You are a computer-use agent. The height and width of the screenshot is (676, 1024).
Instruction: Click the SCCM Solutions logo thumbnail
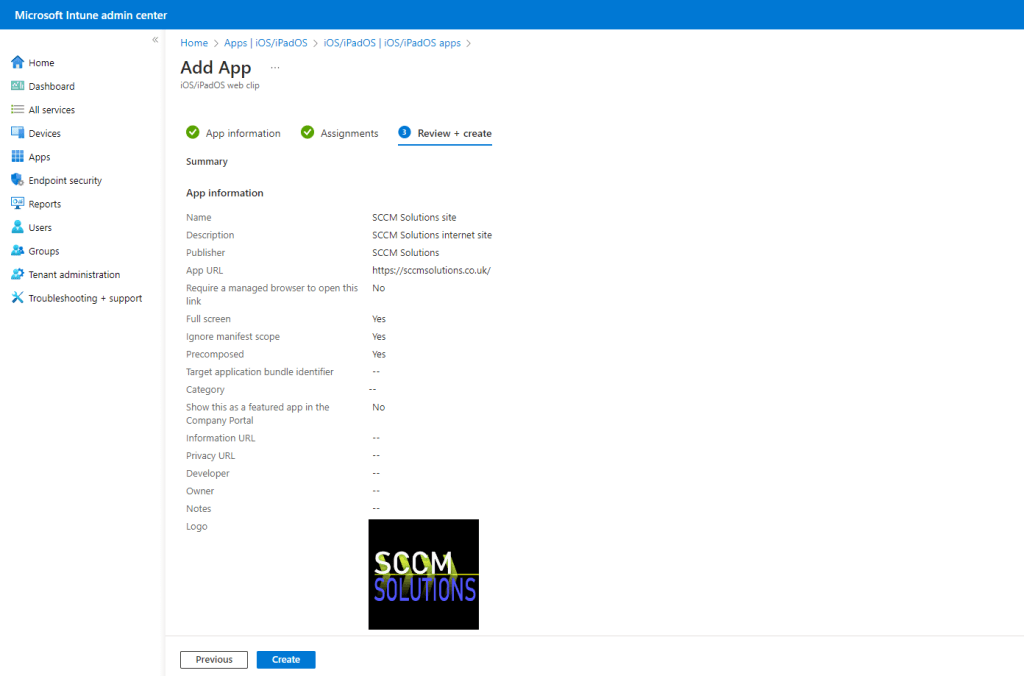pos(423,574)
